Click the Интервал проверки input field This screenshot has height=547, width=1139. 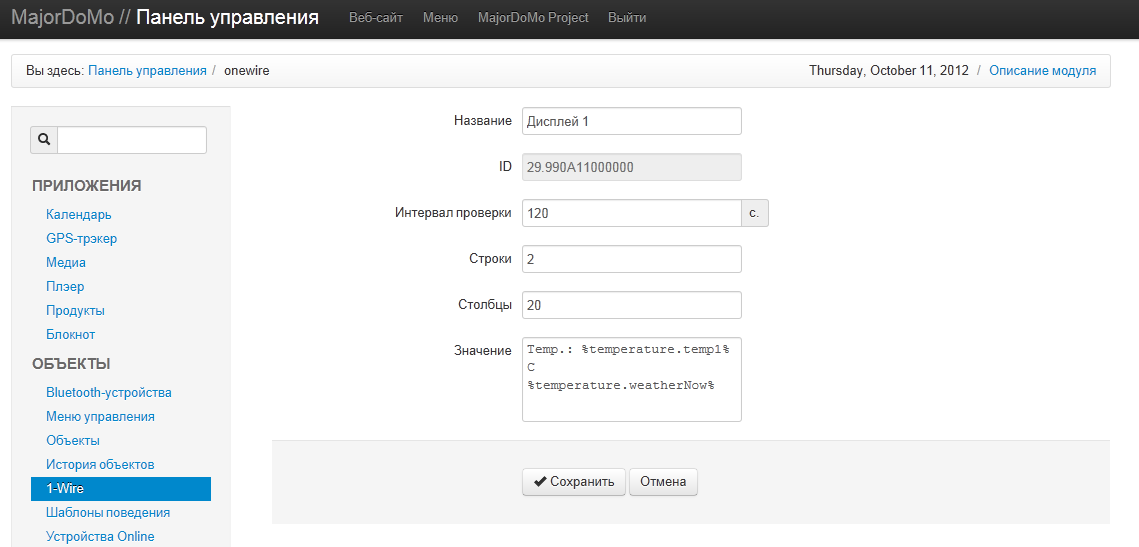tap(631, 213)
